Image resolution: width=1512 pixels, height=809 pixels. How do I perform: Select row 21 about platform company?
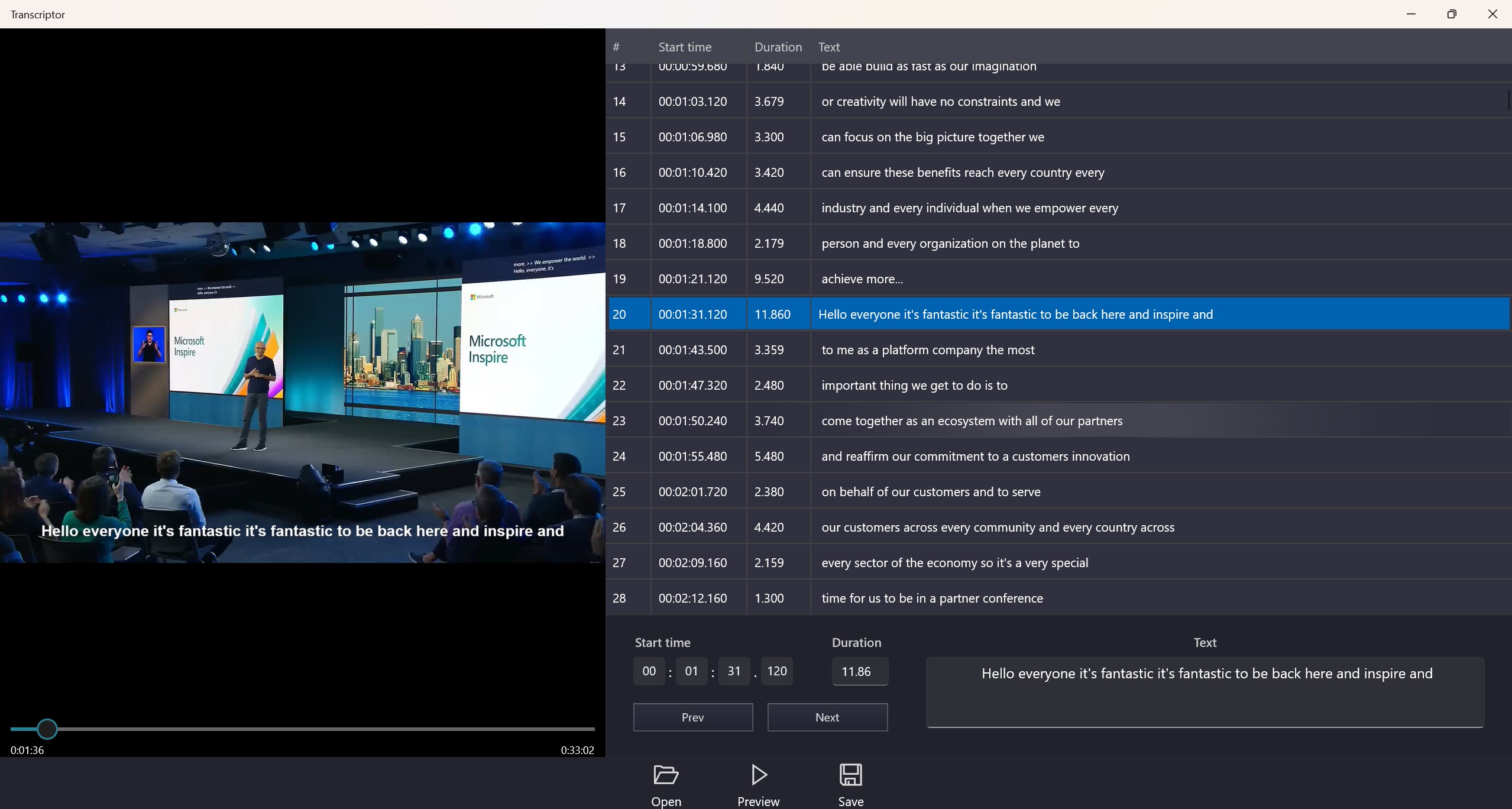click(927, 350)
